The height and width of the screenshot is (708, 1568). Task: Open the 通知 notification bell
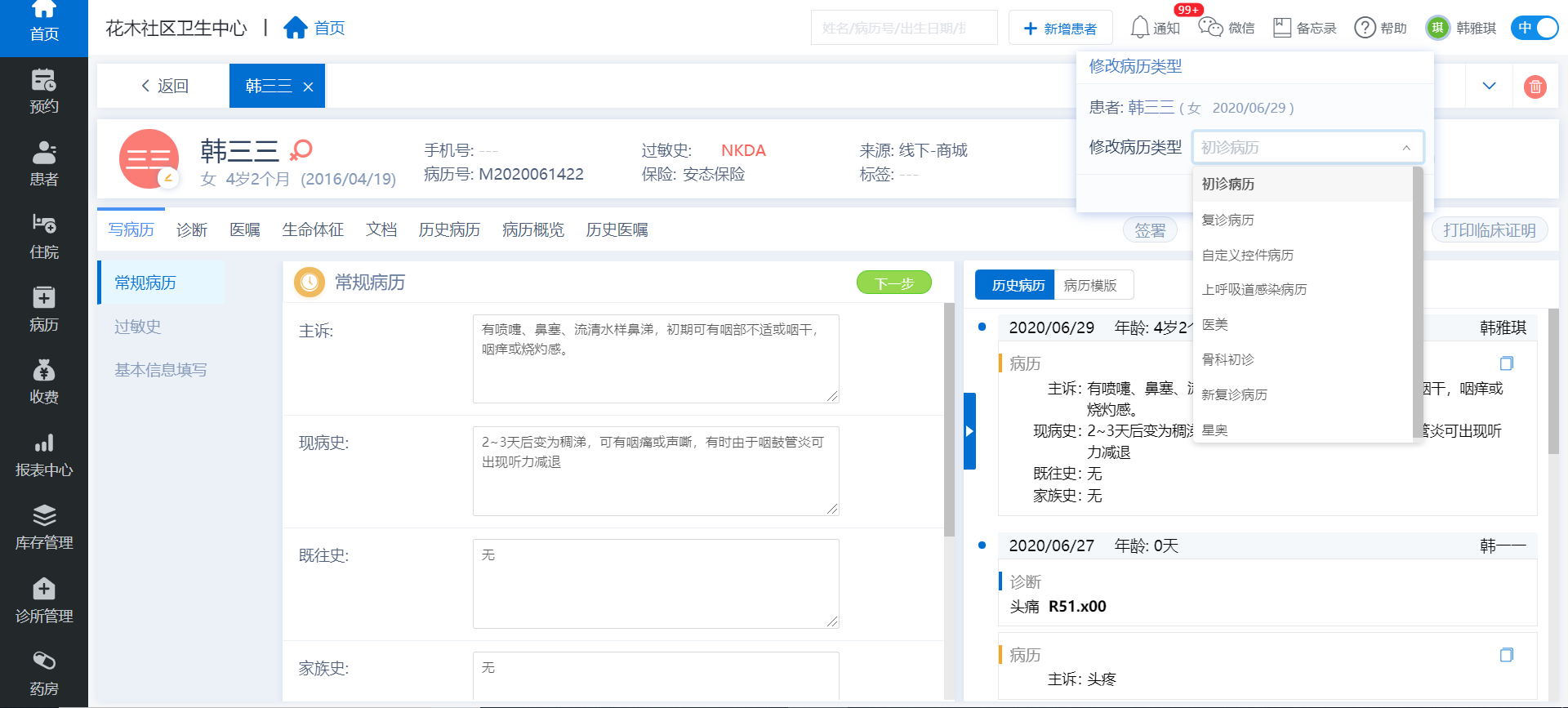pos(1140,28)
